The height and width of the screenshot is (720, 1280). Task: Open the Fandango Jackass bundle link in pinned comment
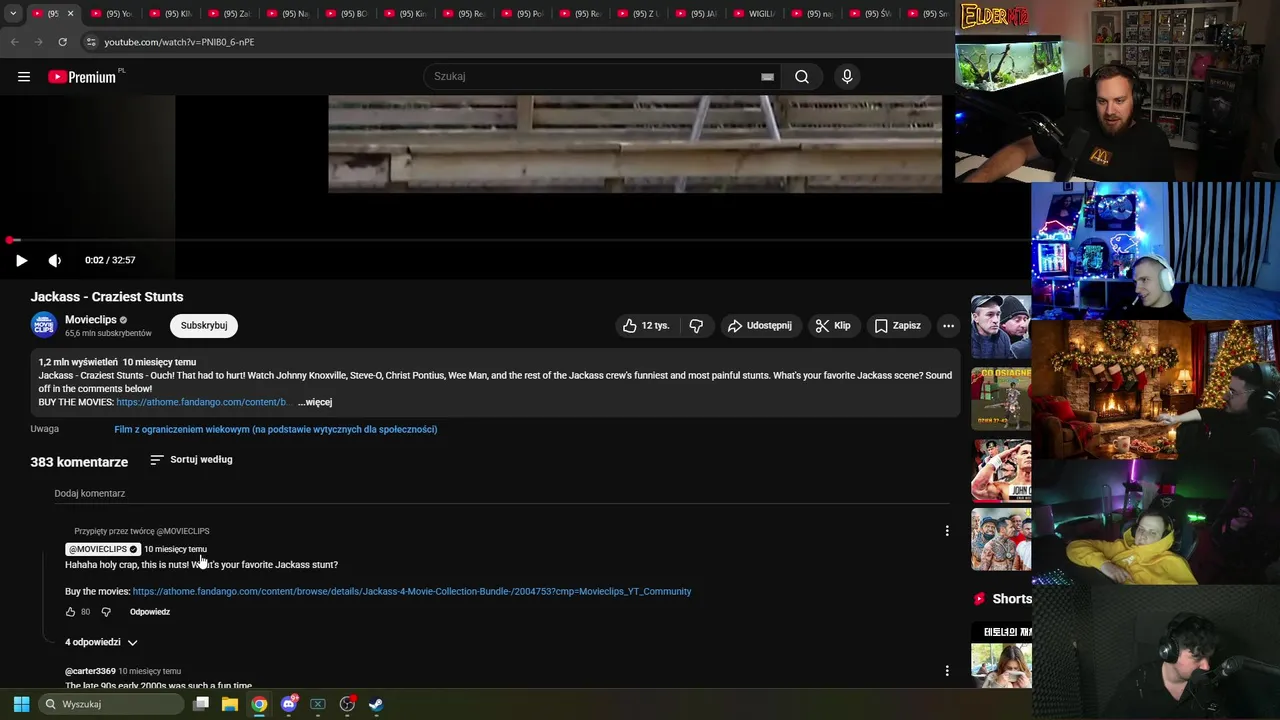(x=412, y=592)
